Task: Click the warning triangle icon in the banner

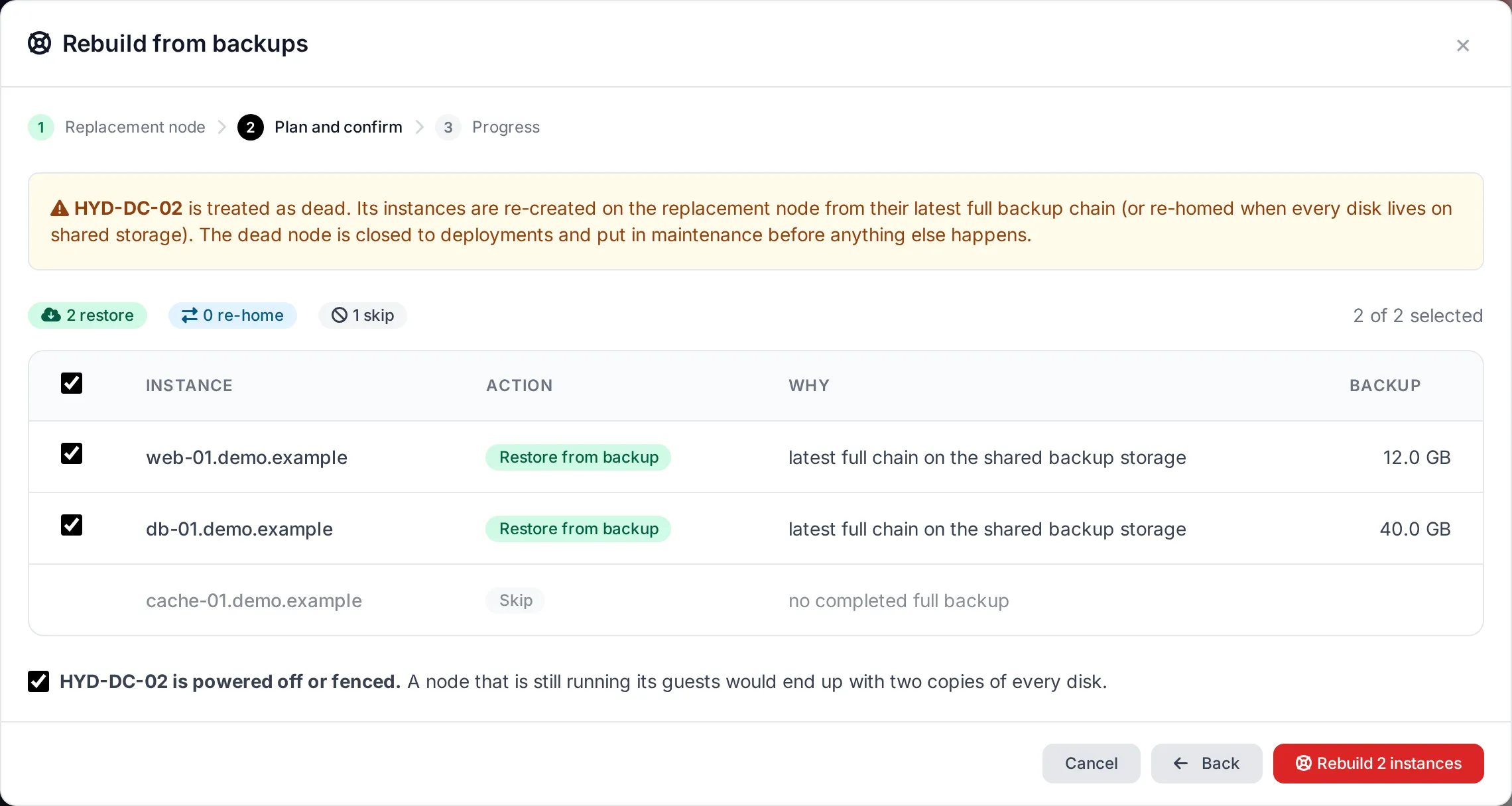Action: coord(60,208)
